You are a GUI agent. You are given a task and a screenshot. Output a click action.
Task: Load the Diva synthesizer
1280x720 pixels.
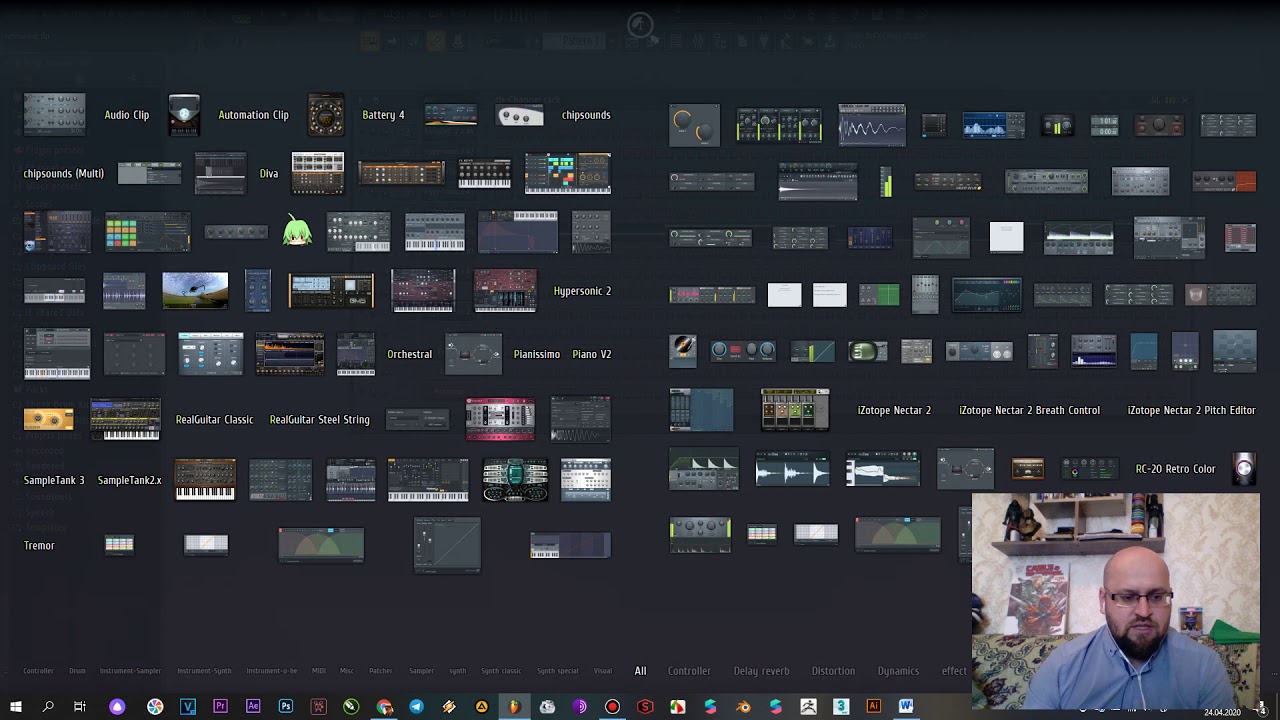pyautogui.click(x=269, y=173)
